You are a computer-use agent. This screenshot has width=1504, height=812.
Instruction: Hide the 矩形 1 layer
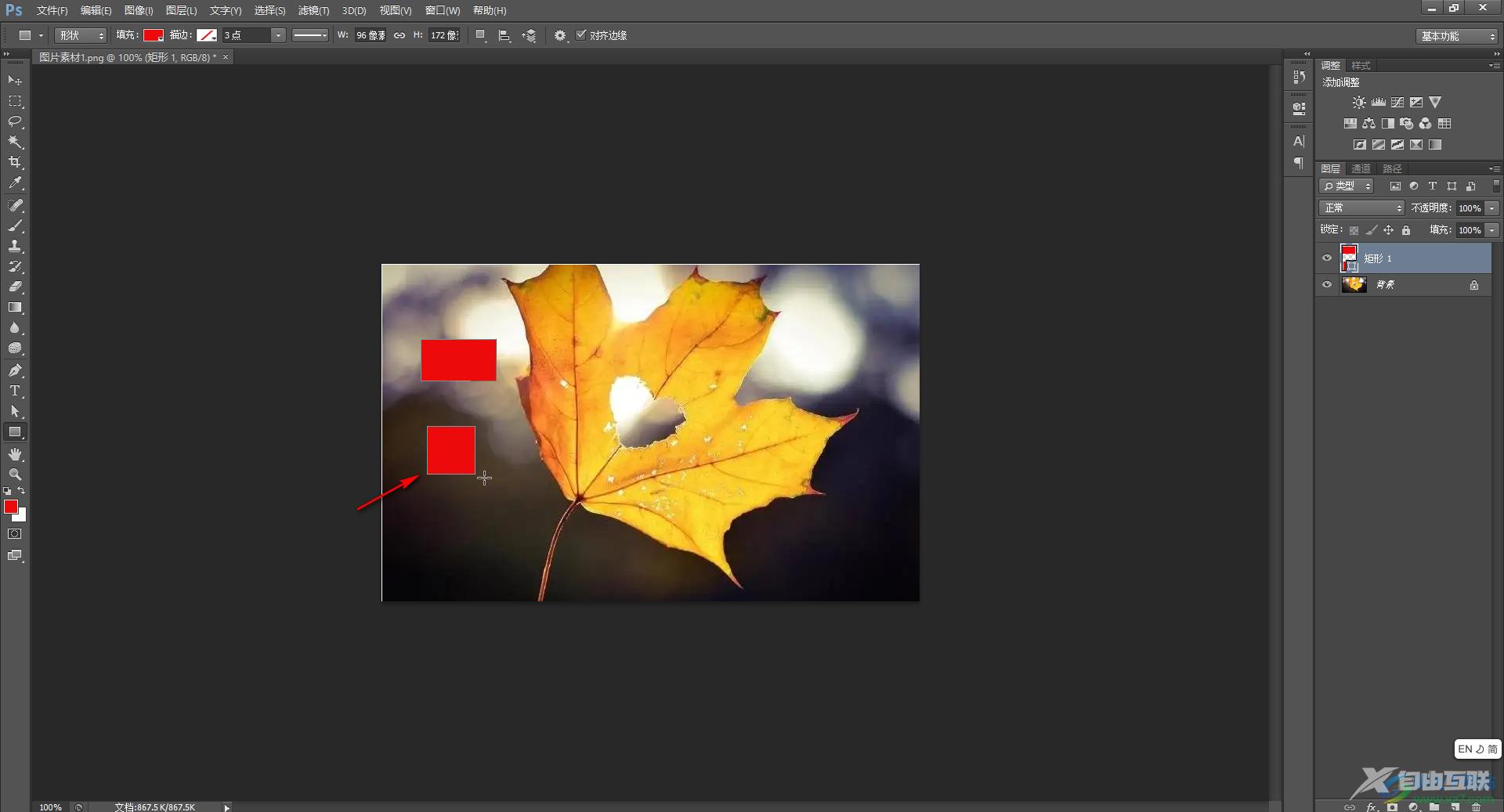coord(1327,258)
